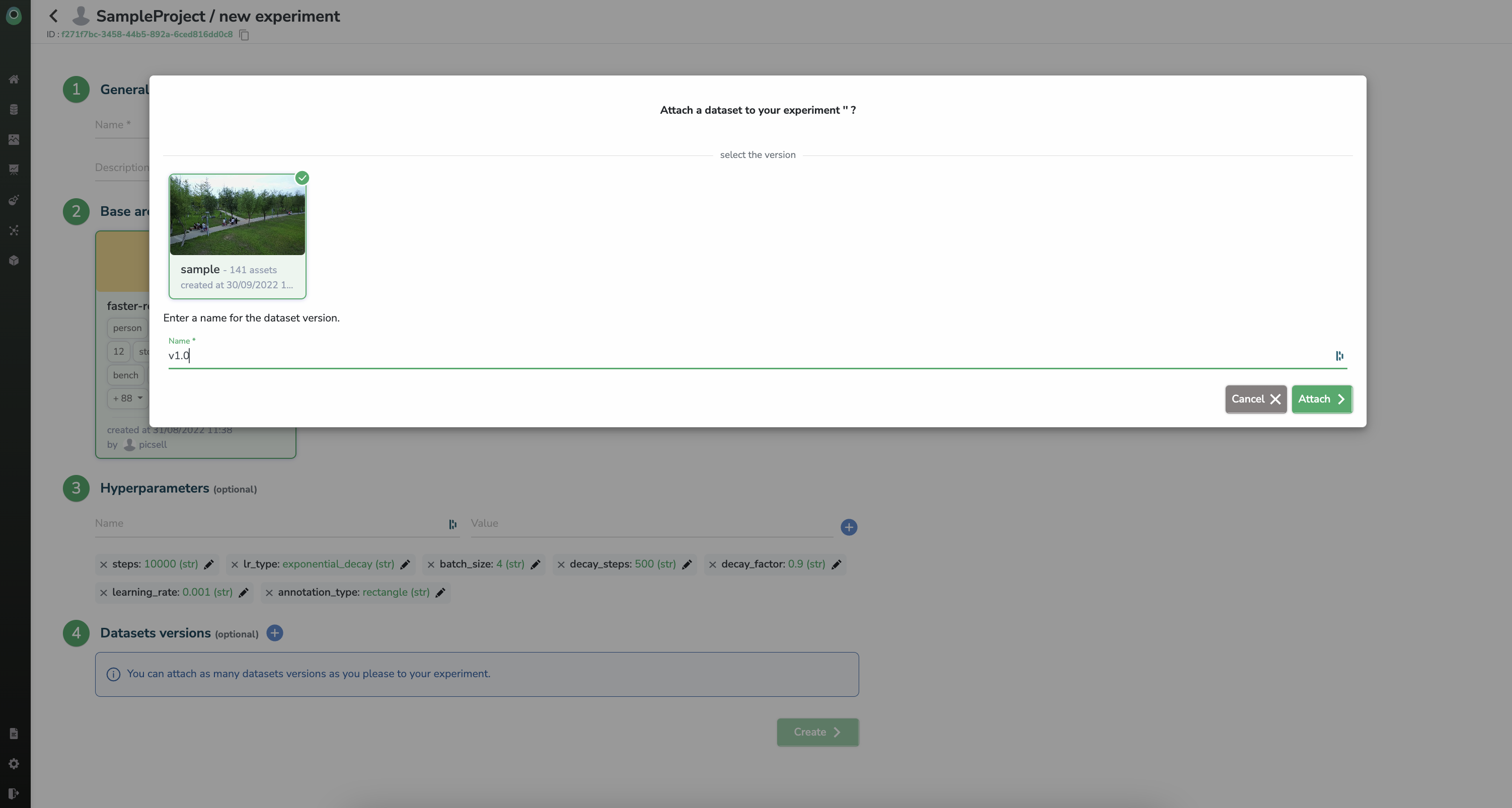
Task: Click the logout icon in sidebar
Action: 14,793
